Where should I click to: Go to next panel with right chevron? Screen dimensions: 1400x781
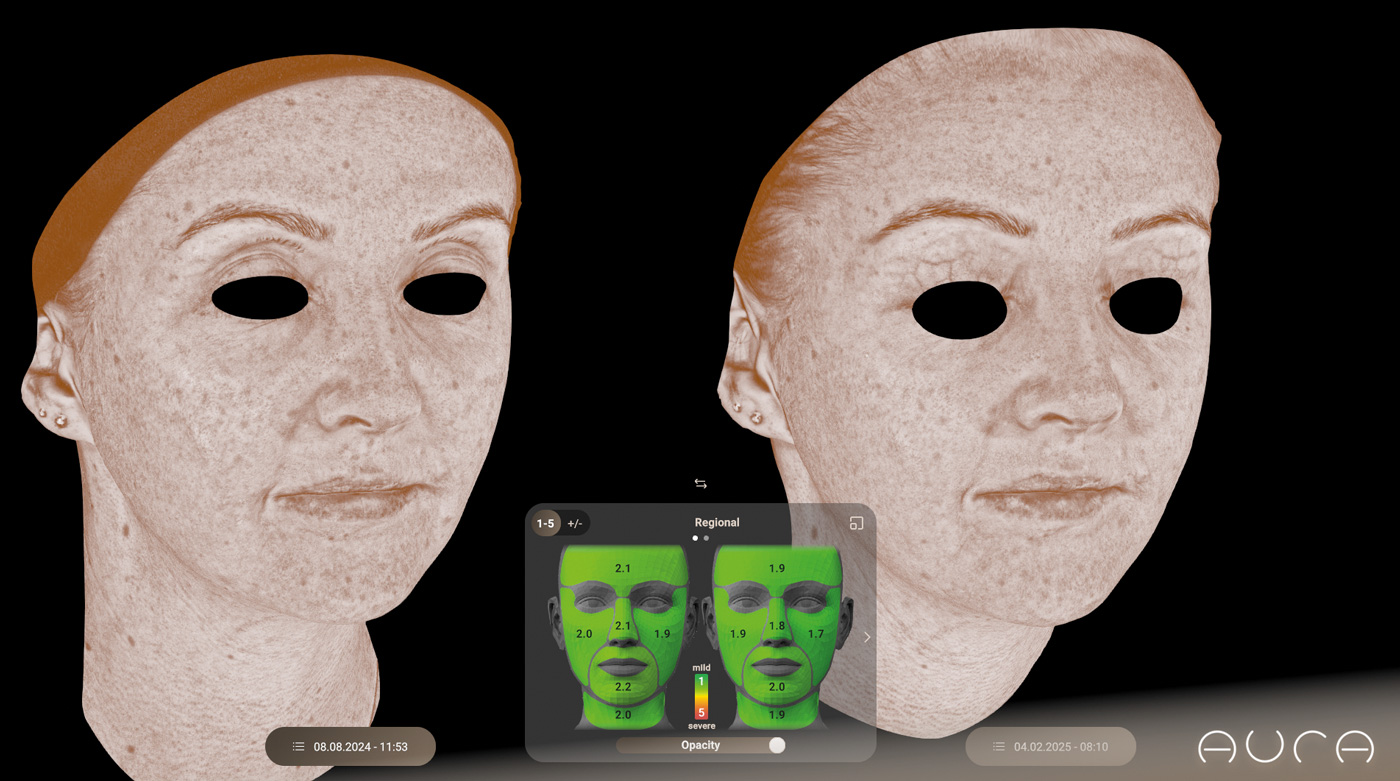(x=867, y=637)
